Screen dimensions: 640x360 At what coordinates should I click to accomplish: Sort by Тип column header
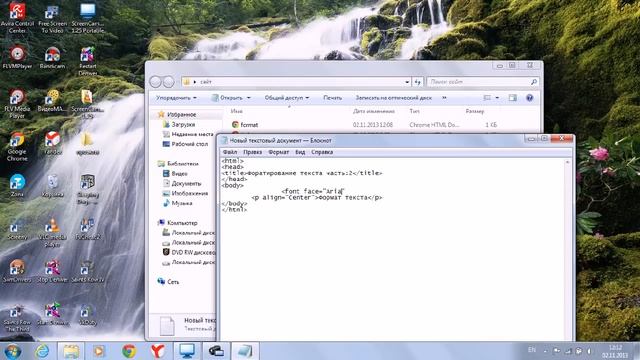pyautogui.click(x=414, y=111)
